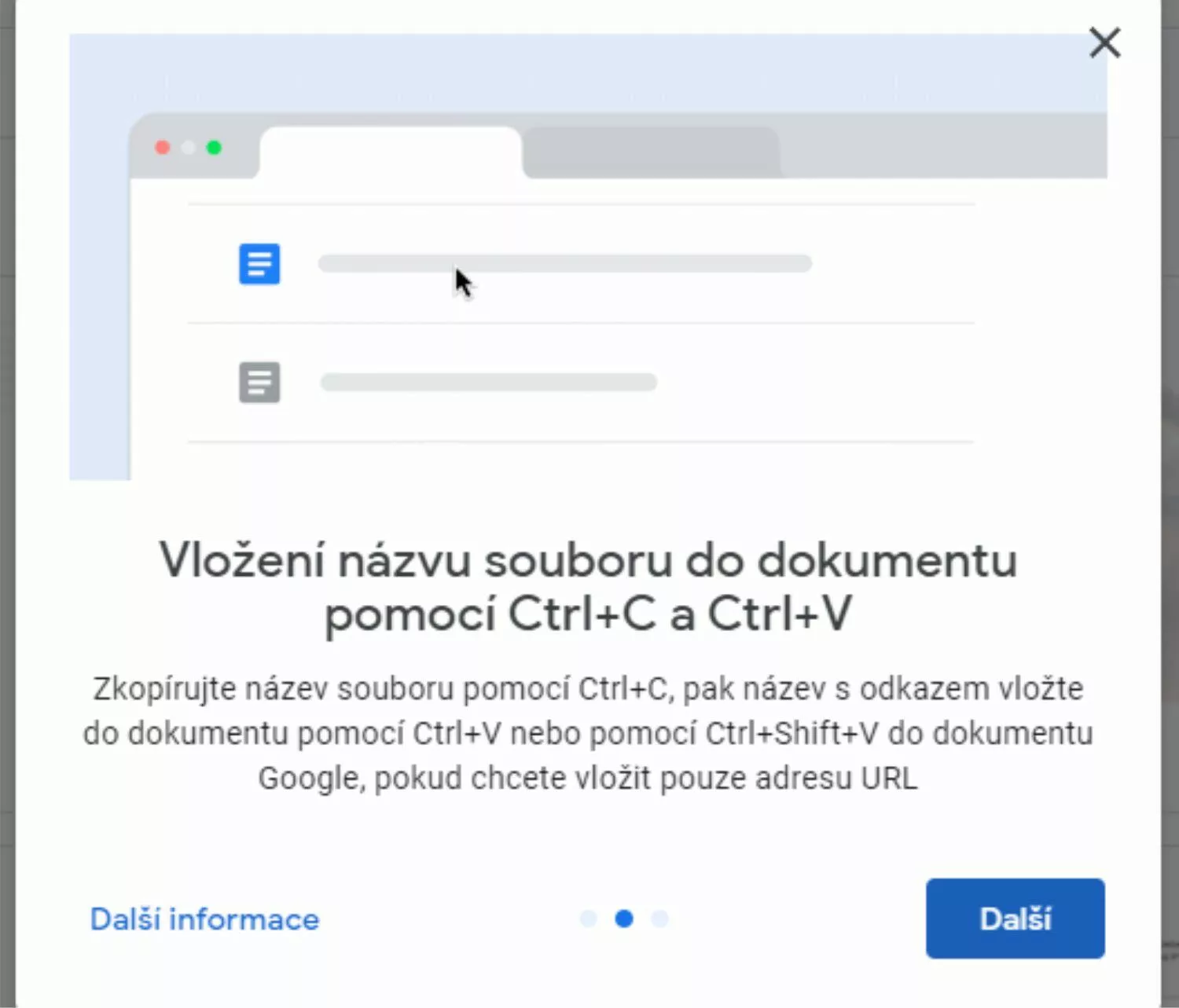Screen dimensions: 1179x1008
Task: Click the red dot in the illustrated browser
Action: pyautogui.click(x=163, y=148)
